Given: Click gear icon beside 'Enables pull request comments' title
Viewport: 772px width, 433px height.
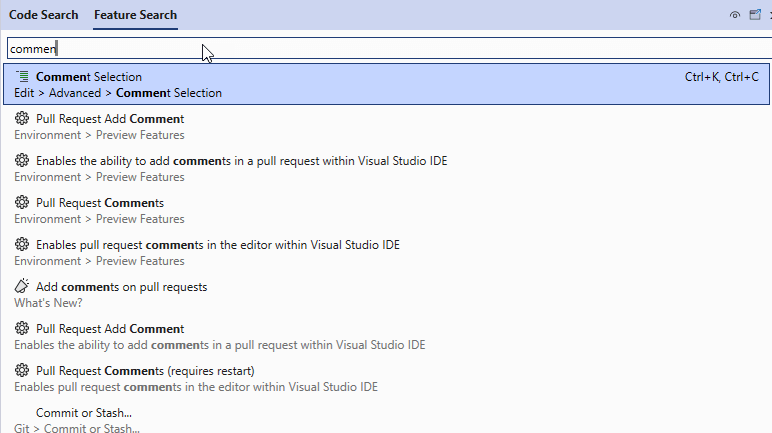Looking at the screenshot, I should coord(22,245).
